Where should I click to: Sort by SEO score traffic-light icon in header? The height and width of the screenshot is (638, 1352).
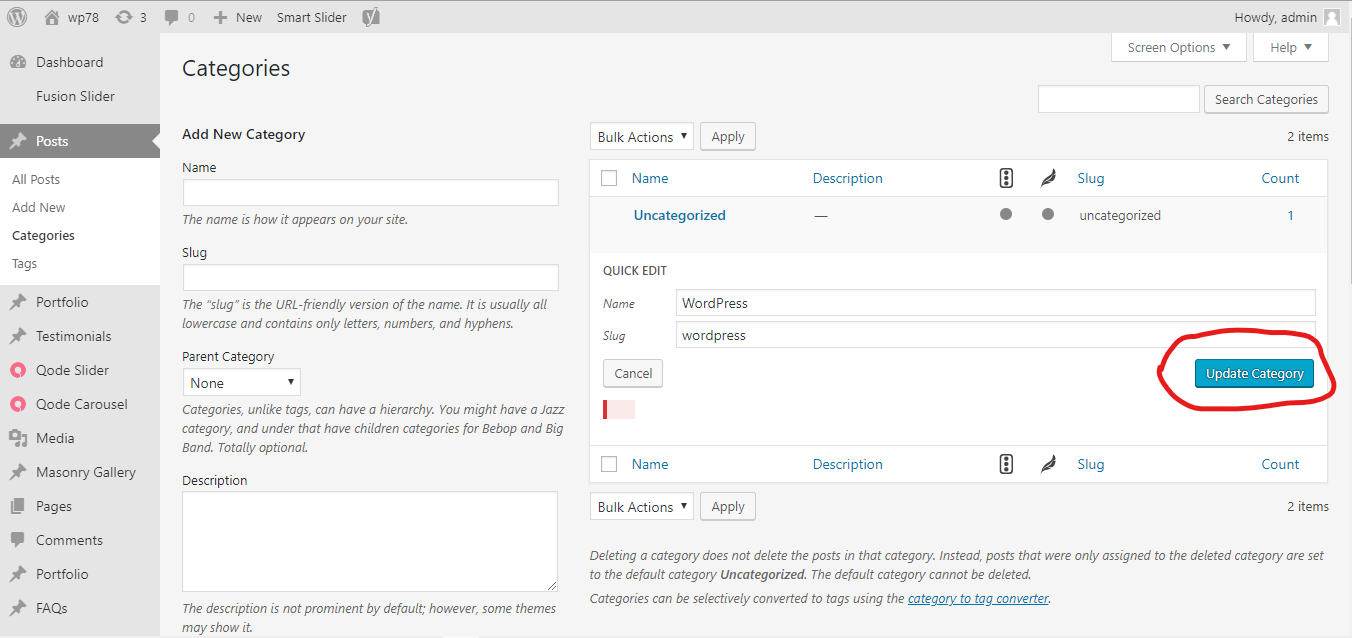[1006, 178]
